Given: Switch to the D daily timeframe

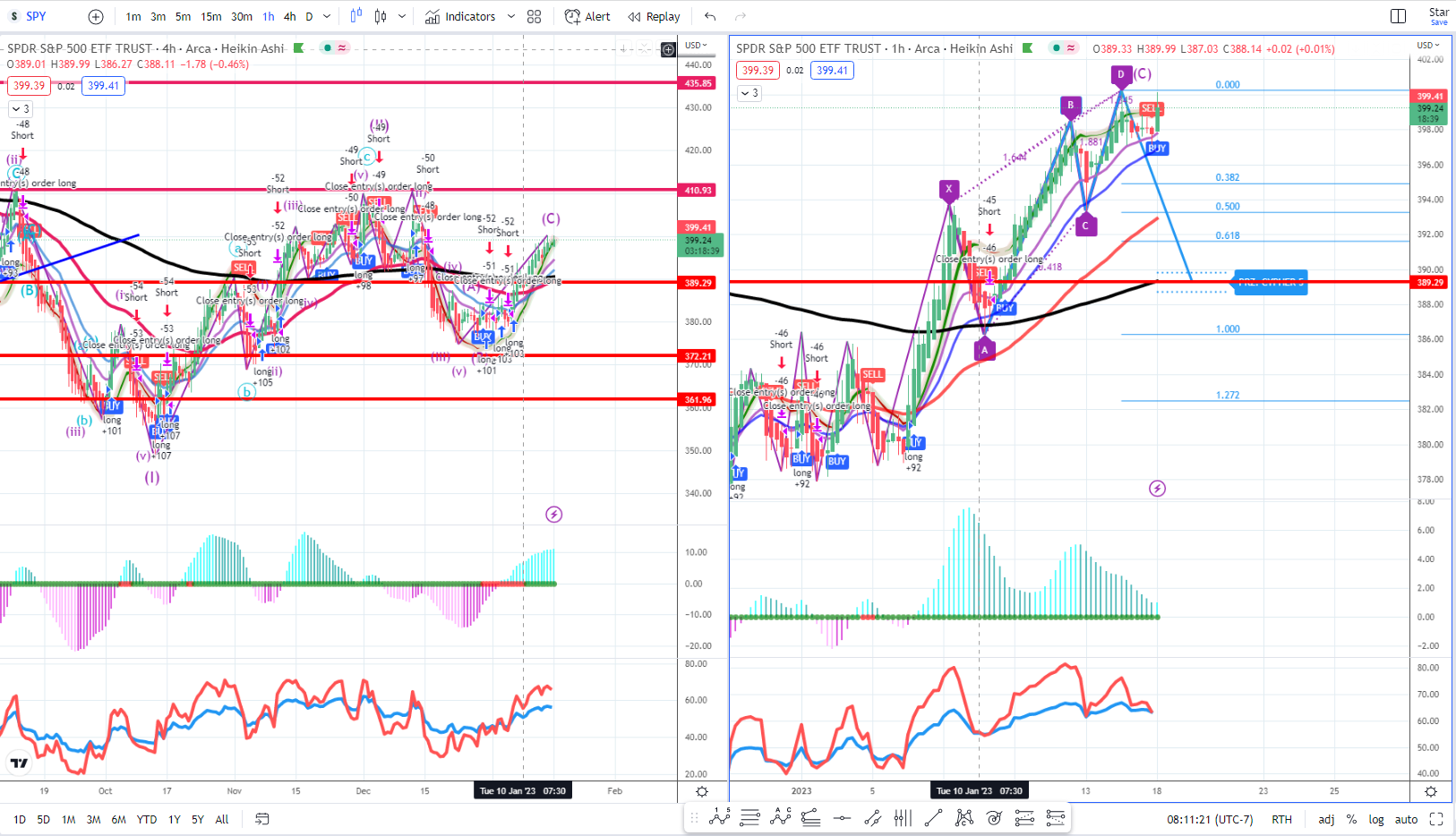Looking at the screenshot, I should 310,16.
